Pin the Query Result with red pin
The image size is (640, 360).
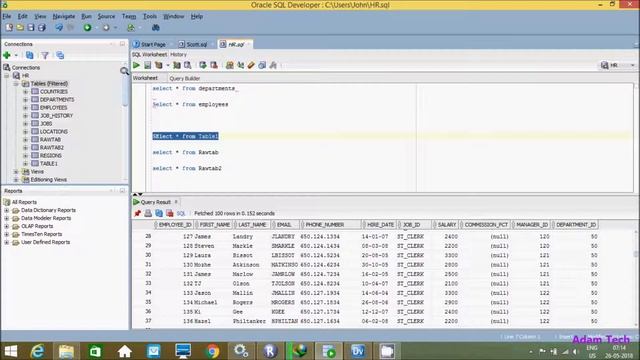tap(138, 213)
